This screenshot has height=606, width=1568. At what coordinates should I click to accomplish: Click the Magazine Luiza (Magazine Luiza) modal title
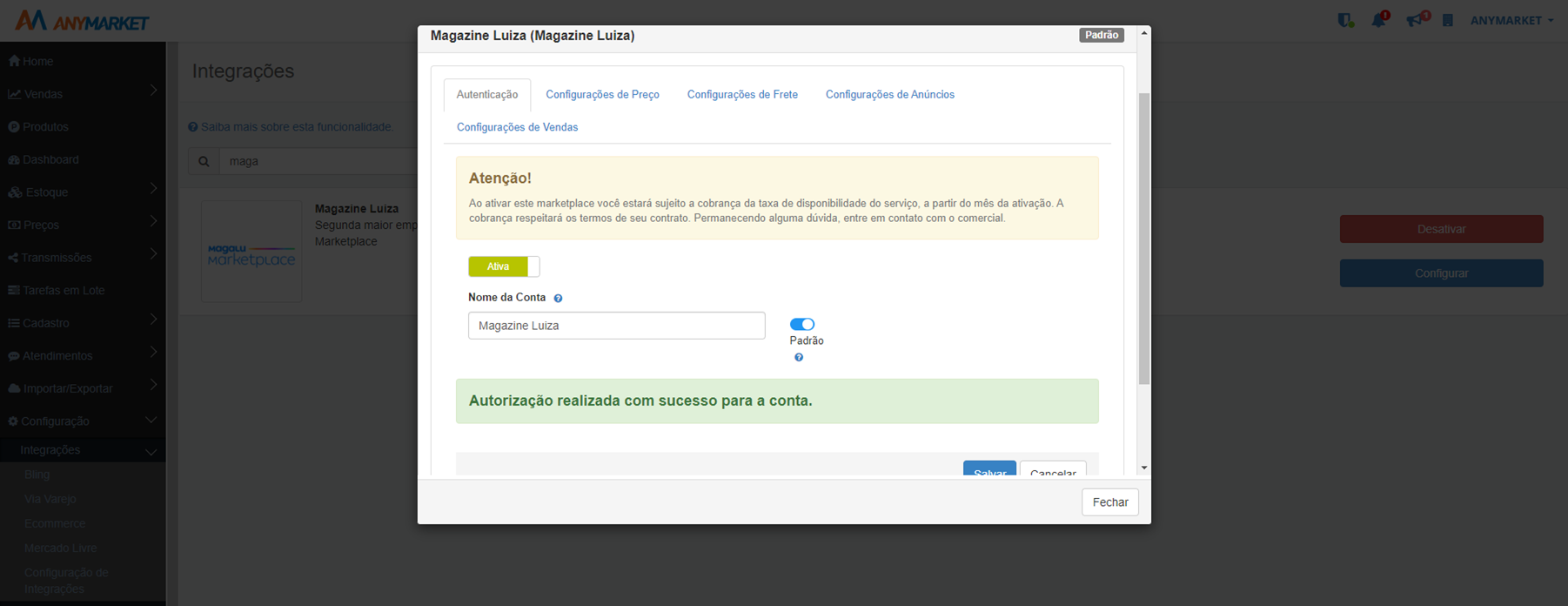coord(533,36)
